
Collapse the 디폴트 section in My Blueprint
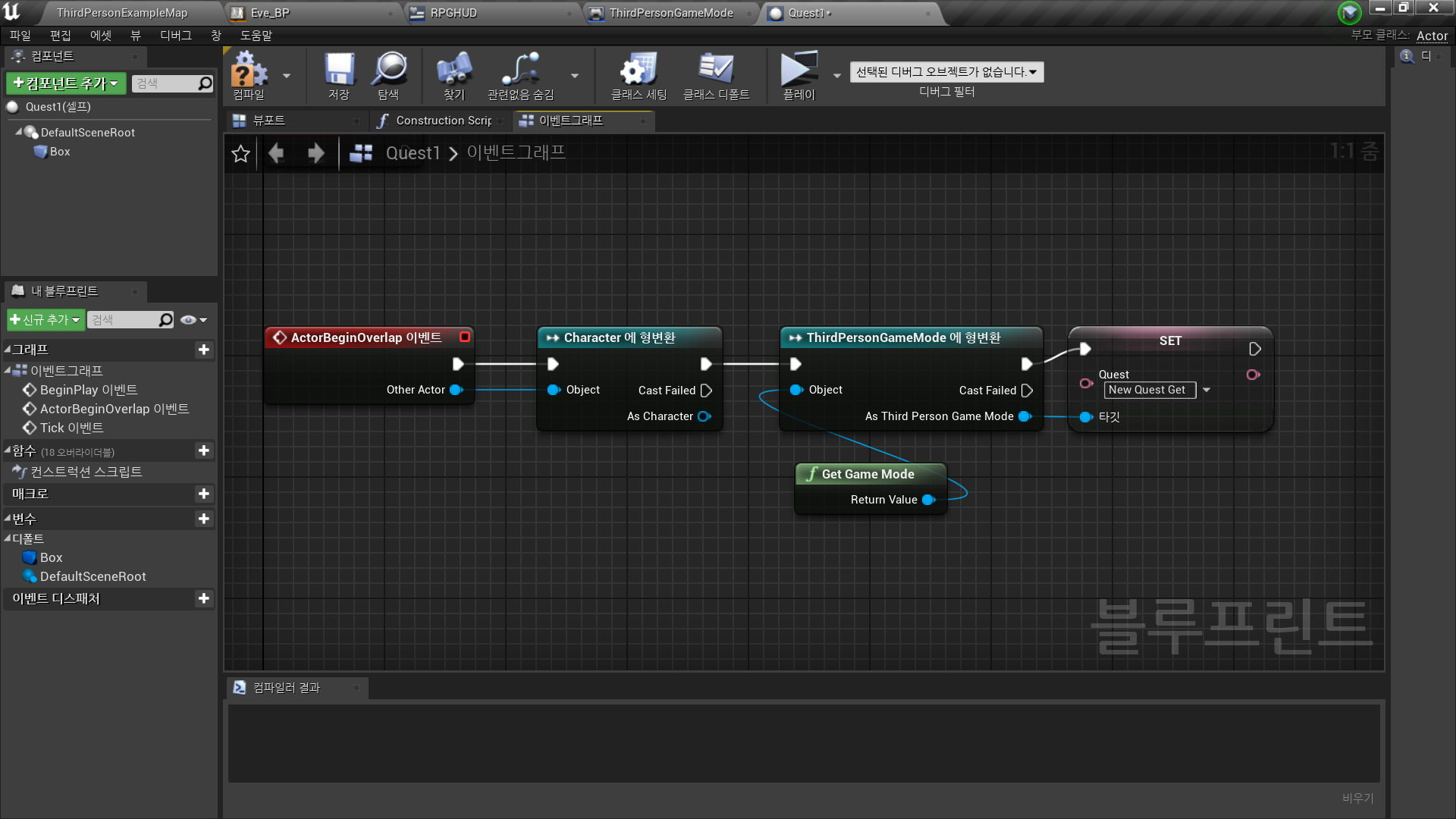[x=8, y=538]
